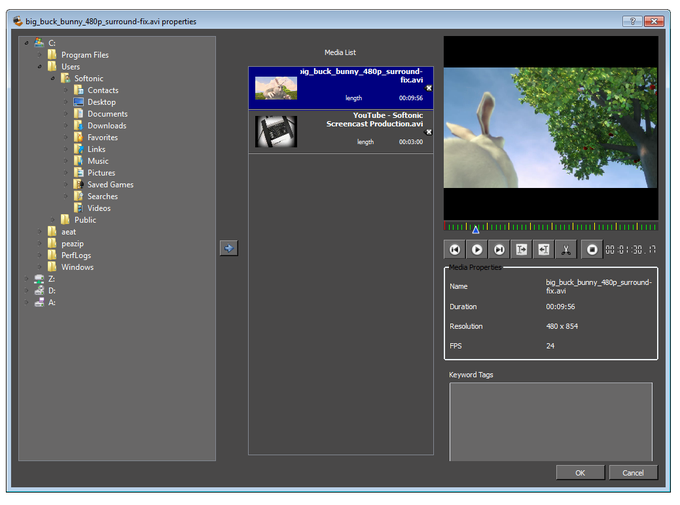
Task: Click the A: floppy drive icon
Action: tap(39, 302)
